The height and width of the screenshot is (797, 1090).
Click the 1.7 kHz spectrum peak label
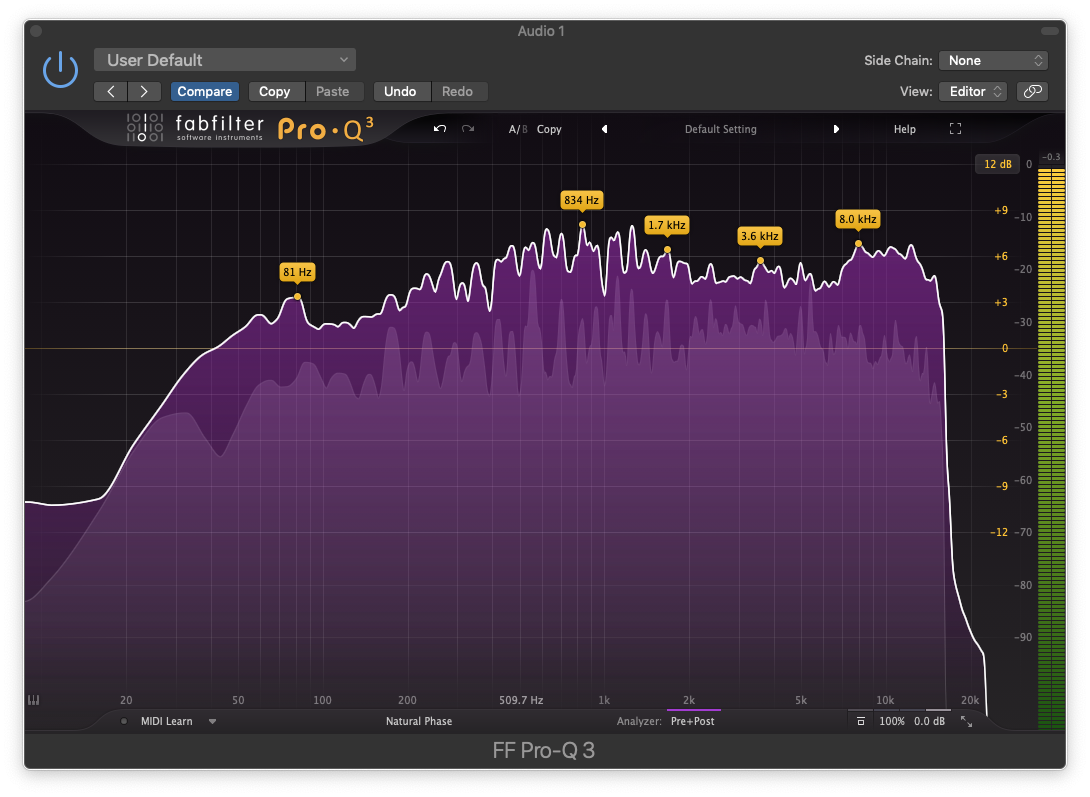click(667, 224)
